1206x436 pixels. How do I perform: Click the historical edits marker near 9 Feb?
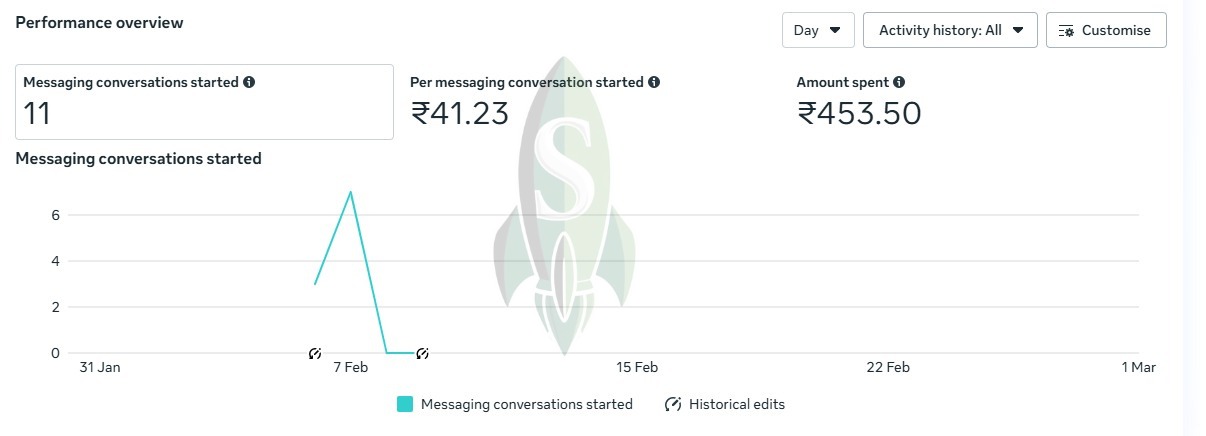(x=422, y=353)
